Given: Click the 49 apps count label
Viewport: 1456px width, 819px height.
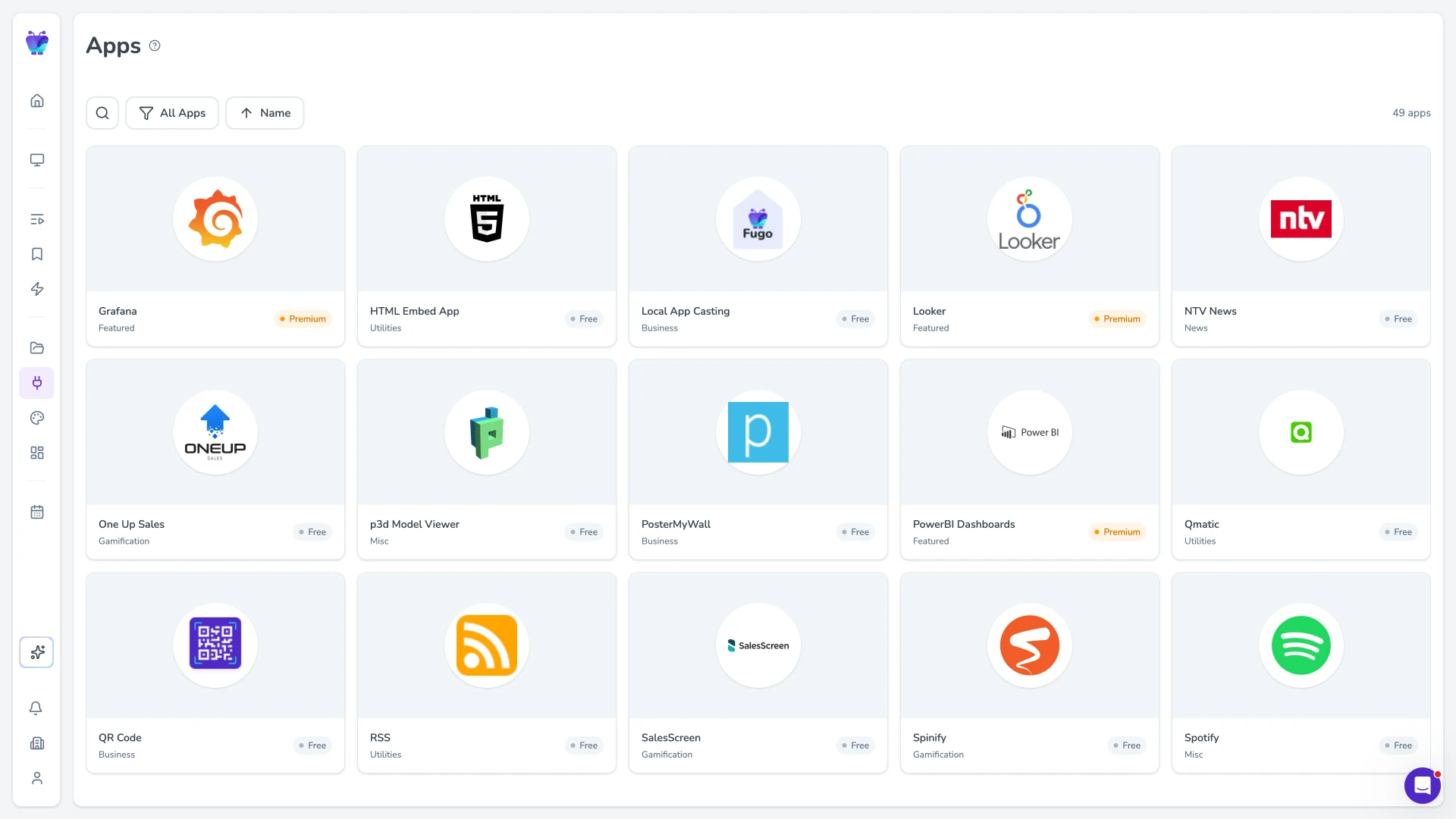Looking at the screenshot, I should tap(1411, 113).
